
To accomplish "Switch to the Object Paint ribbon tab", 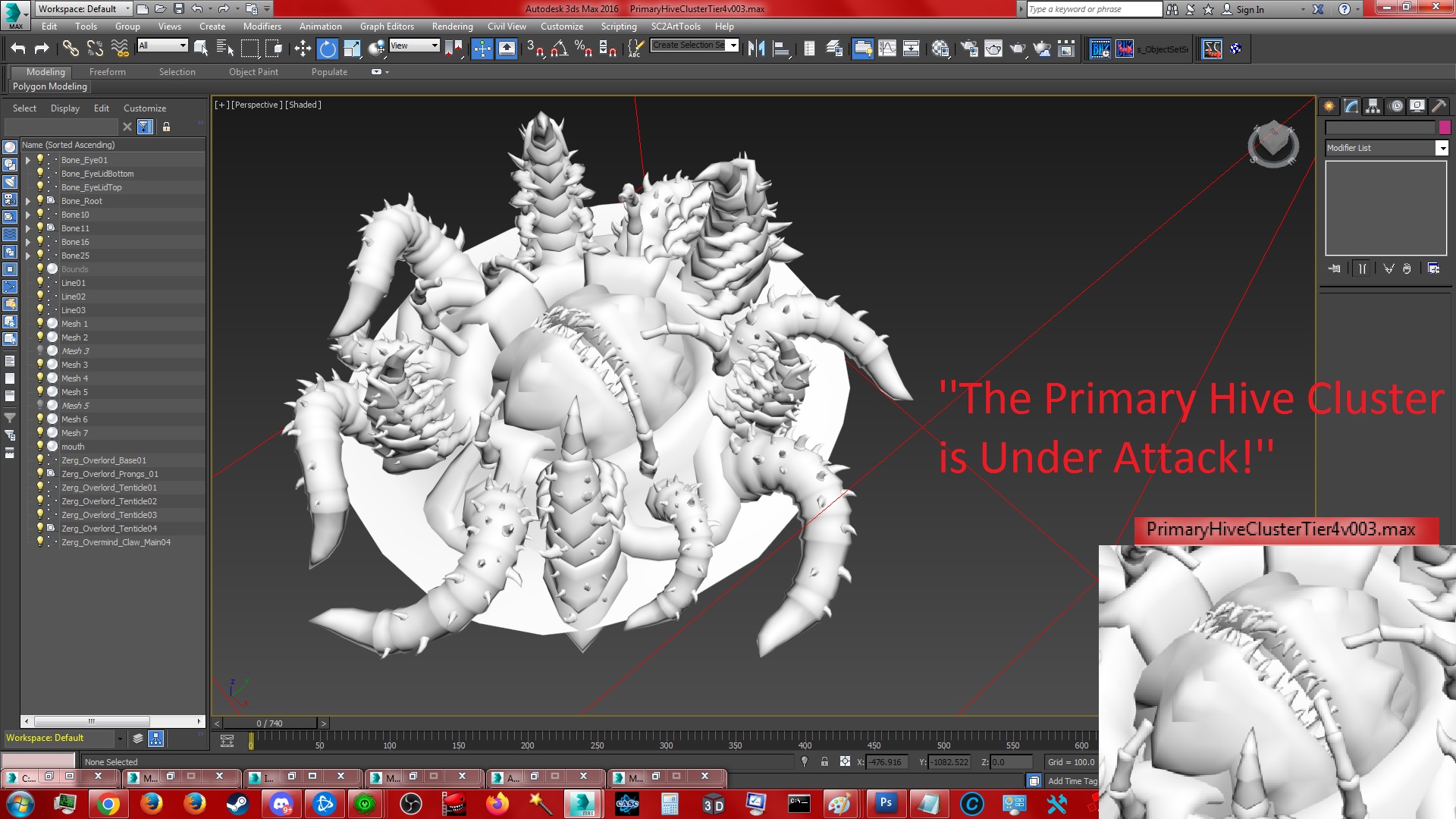I will pyautogui.click(x=253, y=72).
